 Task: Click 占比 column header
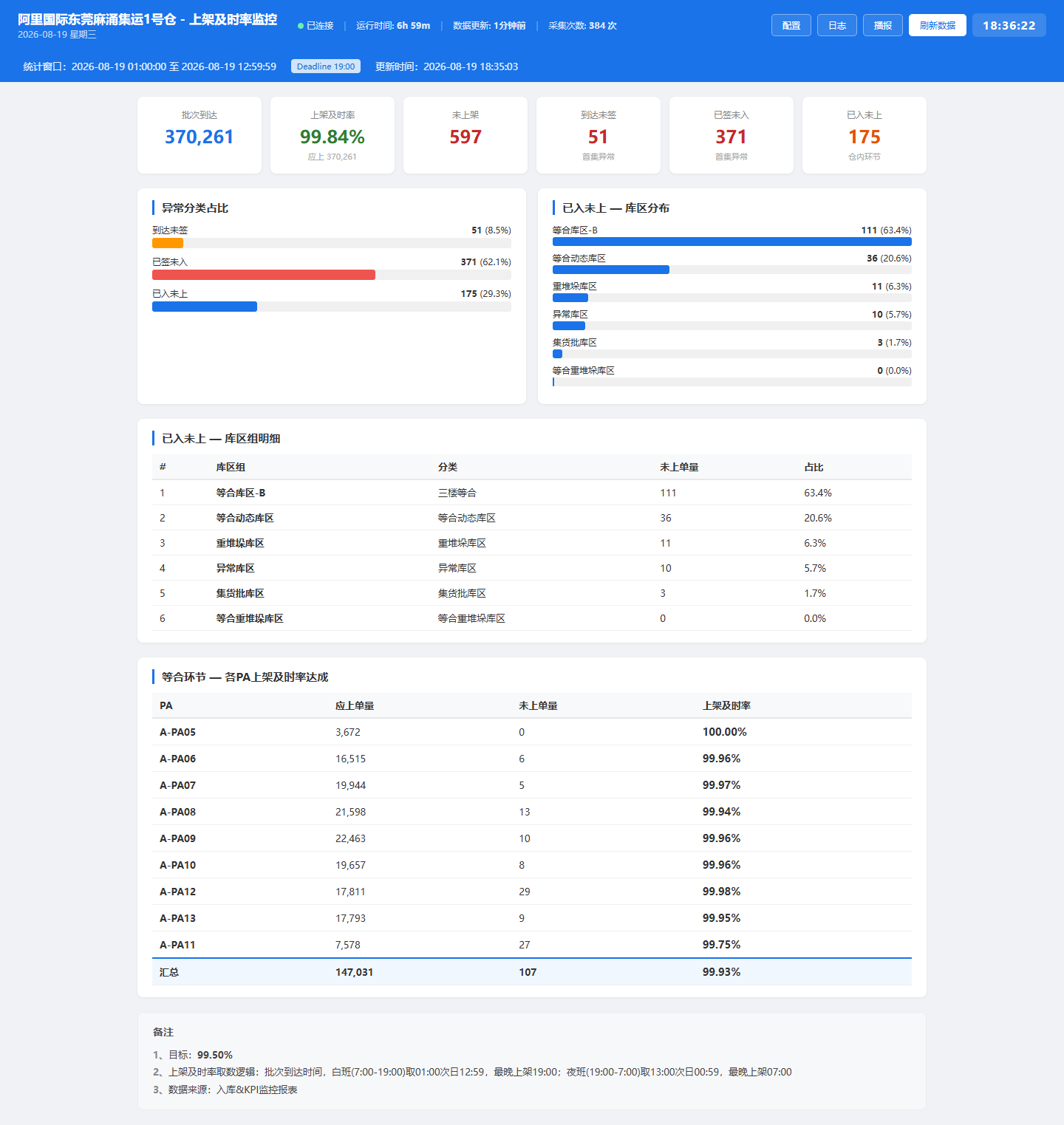(814, 467)
